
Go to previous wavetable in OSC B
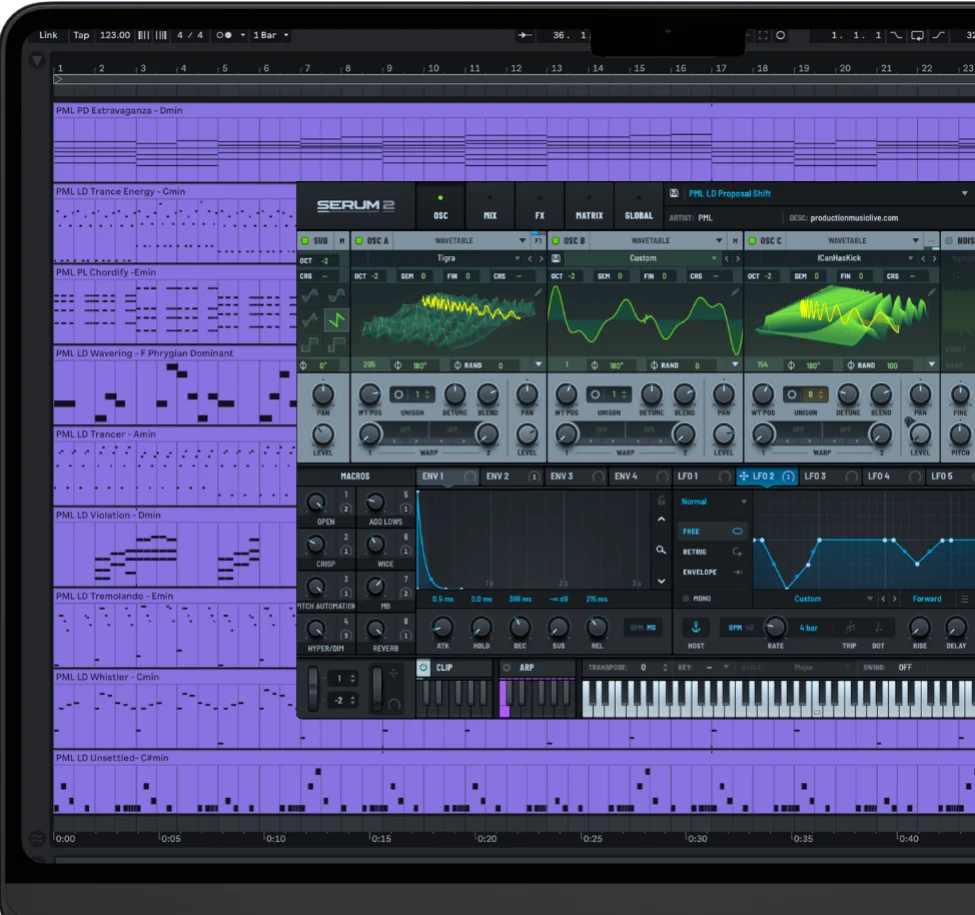click(x=727, y=259)
